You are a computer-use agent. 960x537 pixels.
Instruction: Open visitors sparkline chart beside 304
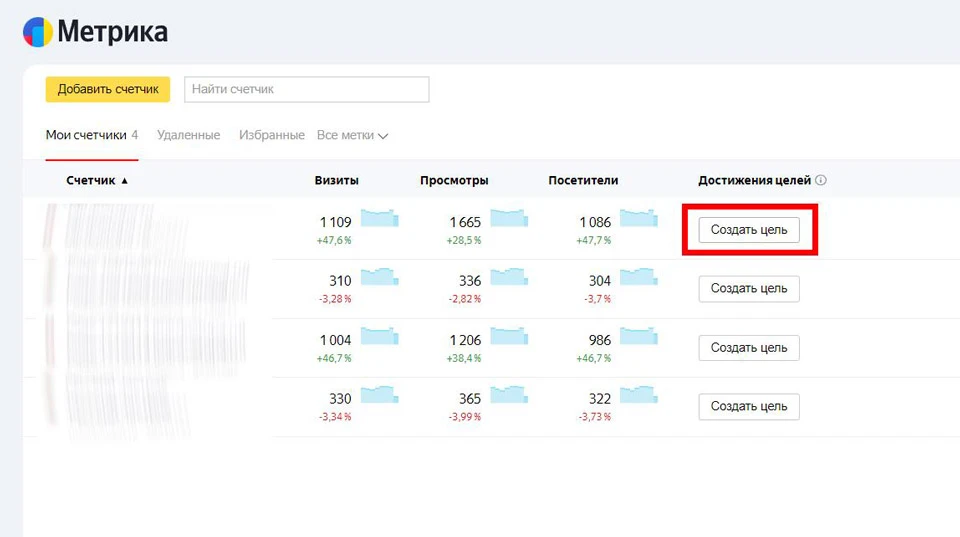(639, 277)
